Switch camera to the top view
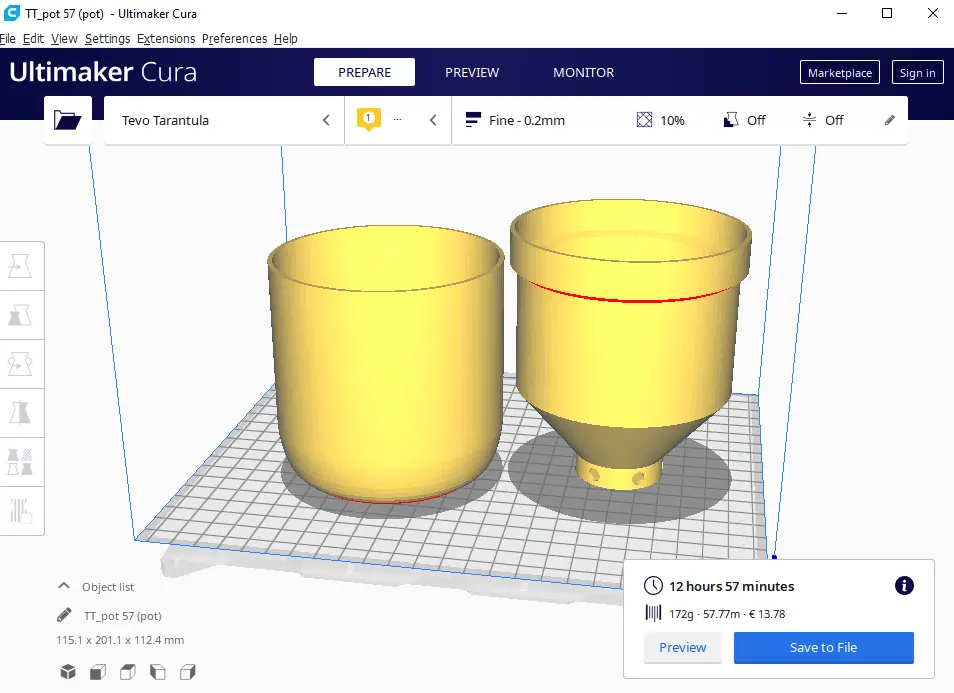The height and width of the screenshot is (693, 954). (x=127, y=671)
